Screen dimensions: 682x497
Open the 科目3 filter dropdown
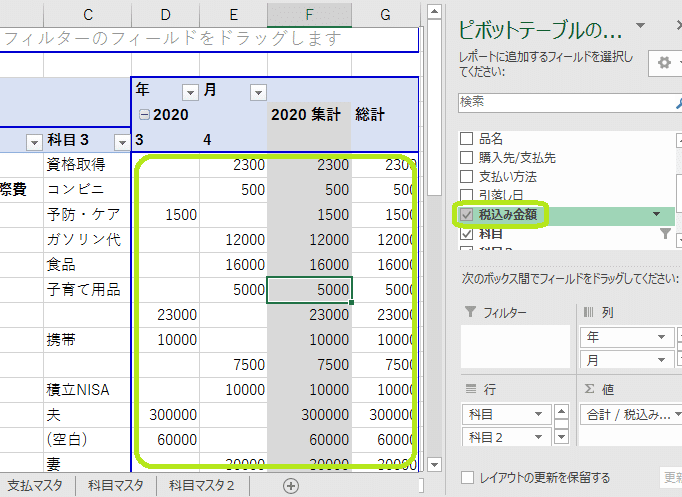point(122,142)
